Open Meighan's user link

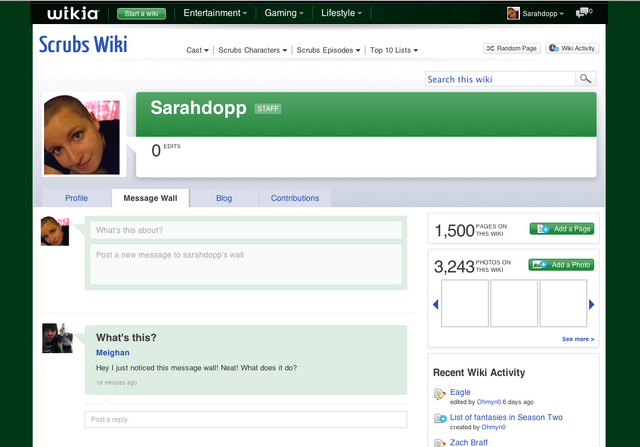point(113,353)
